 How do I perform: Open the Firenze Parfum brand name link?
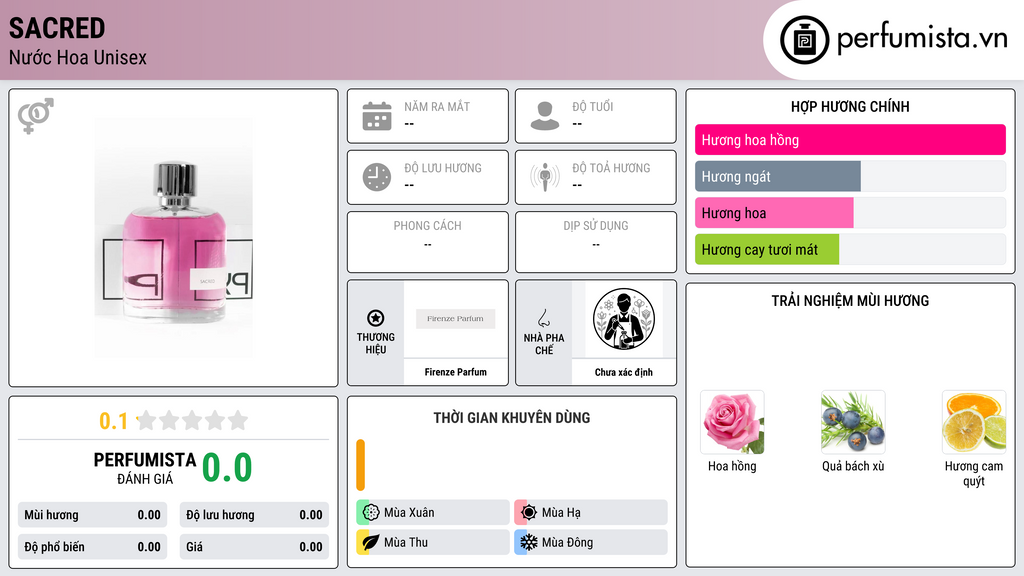[x=455, y=372]
